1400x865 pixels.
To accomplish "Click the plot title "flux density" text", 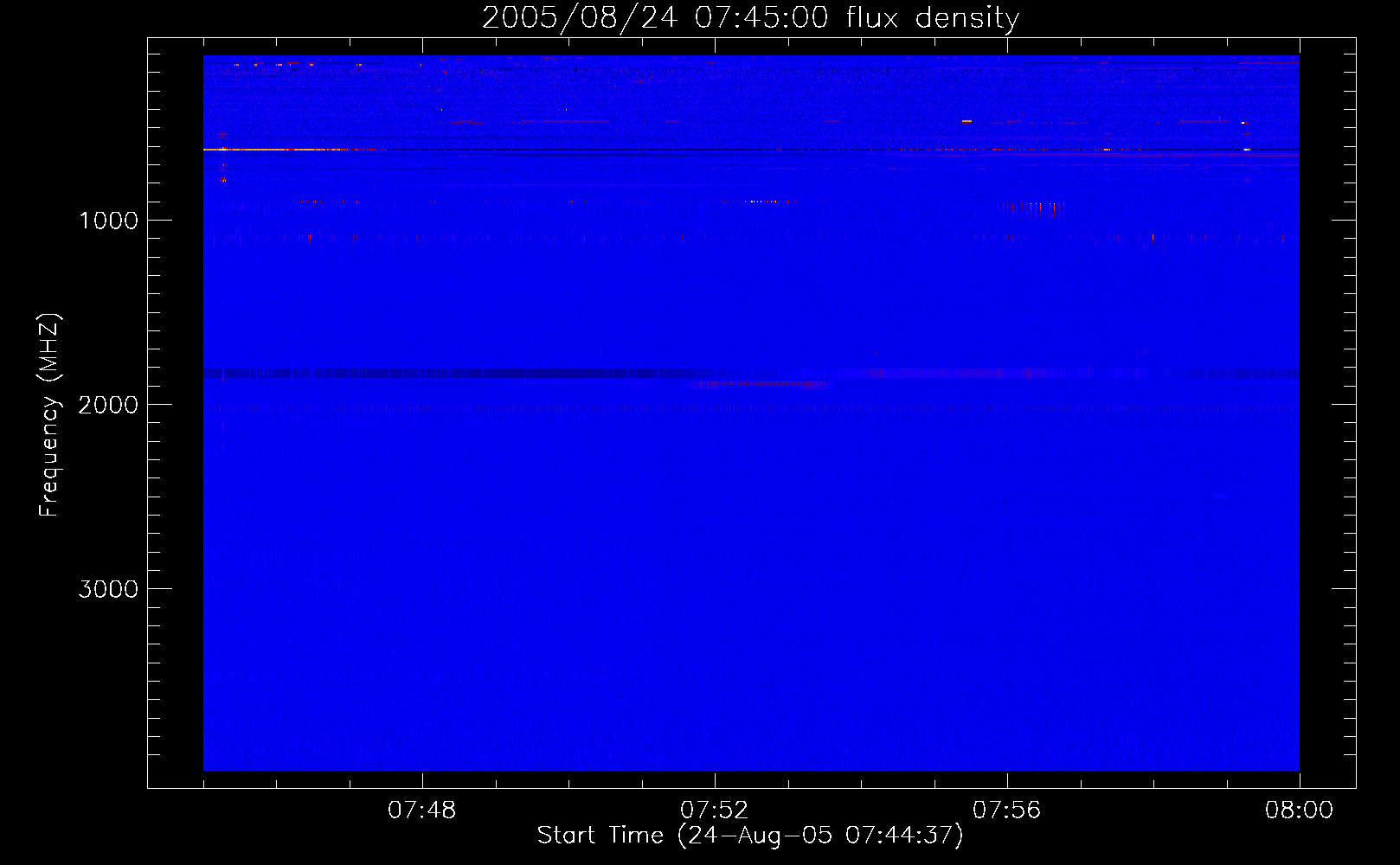I will (932, 18).
